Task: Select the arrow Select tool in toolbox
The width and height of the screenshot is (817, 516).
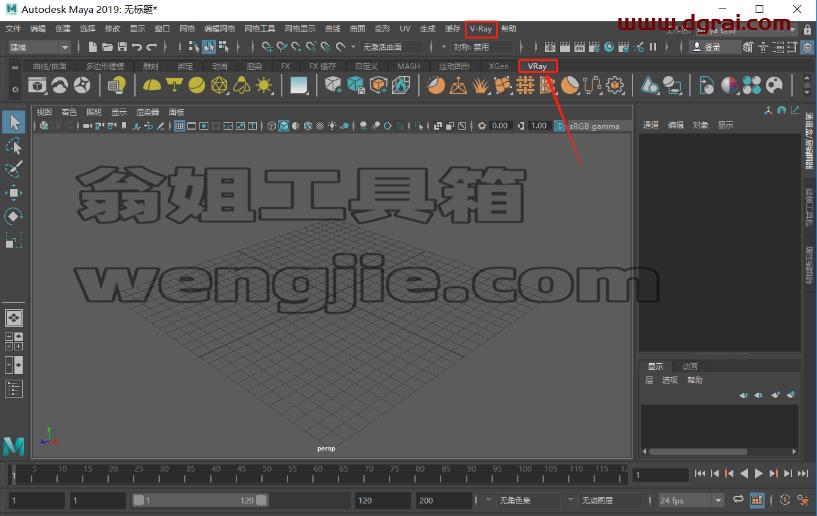Action: [x=14, y=122]
